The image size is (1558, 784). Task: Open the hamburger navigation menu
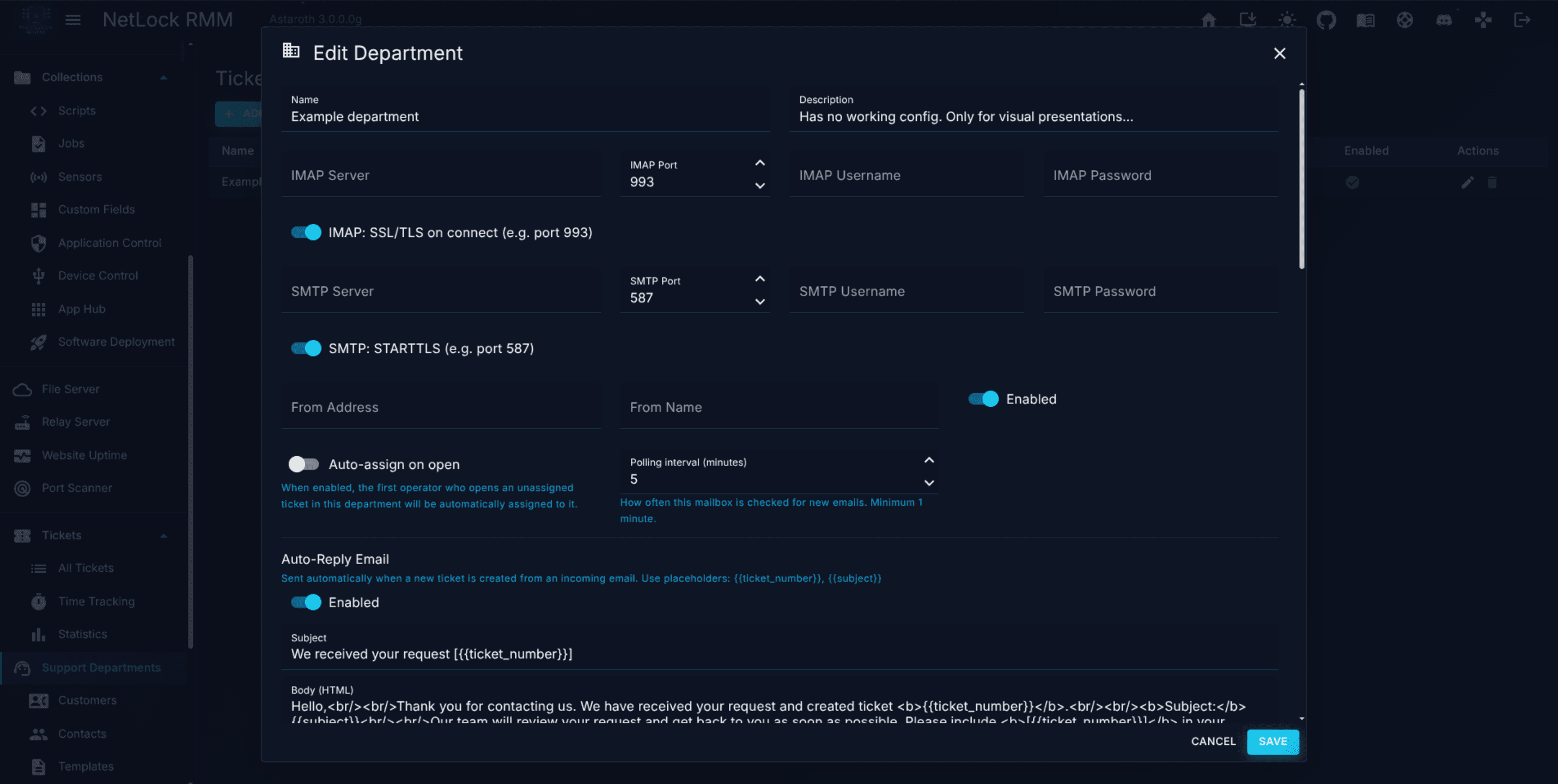72,20
